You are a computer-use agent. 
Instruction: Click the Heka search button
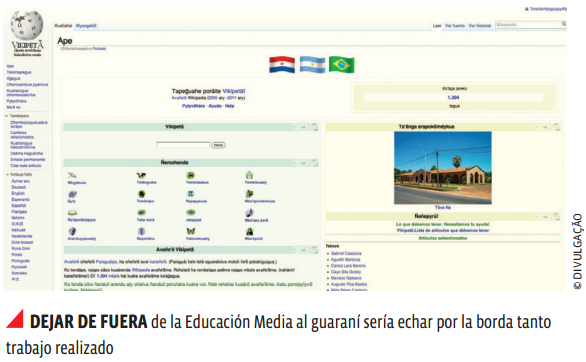218,145
